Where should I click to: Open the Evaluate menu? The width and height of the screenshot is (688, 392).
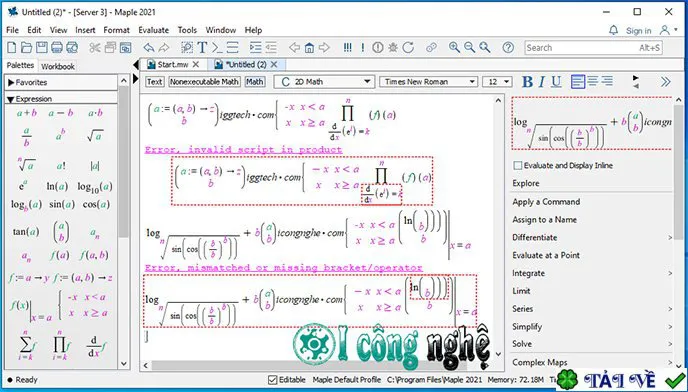(x=154, y=30)
